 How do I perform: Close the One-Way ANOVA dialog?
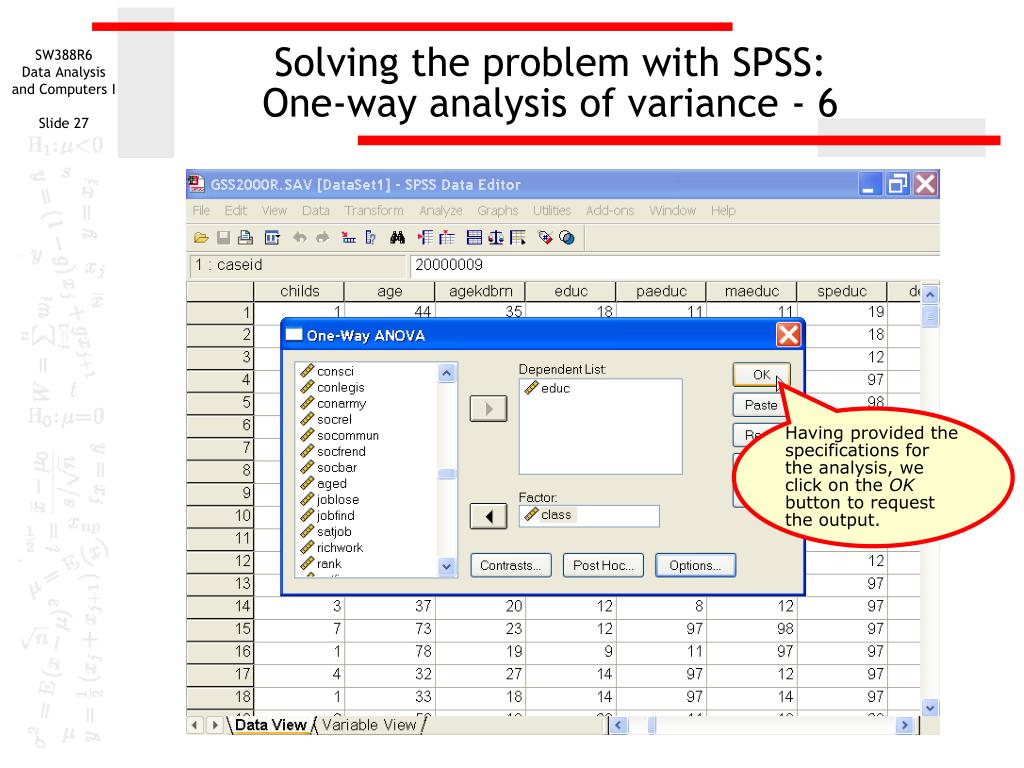[x=788, y=335]
